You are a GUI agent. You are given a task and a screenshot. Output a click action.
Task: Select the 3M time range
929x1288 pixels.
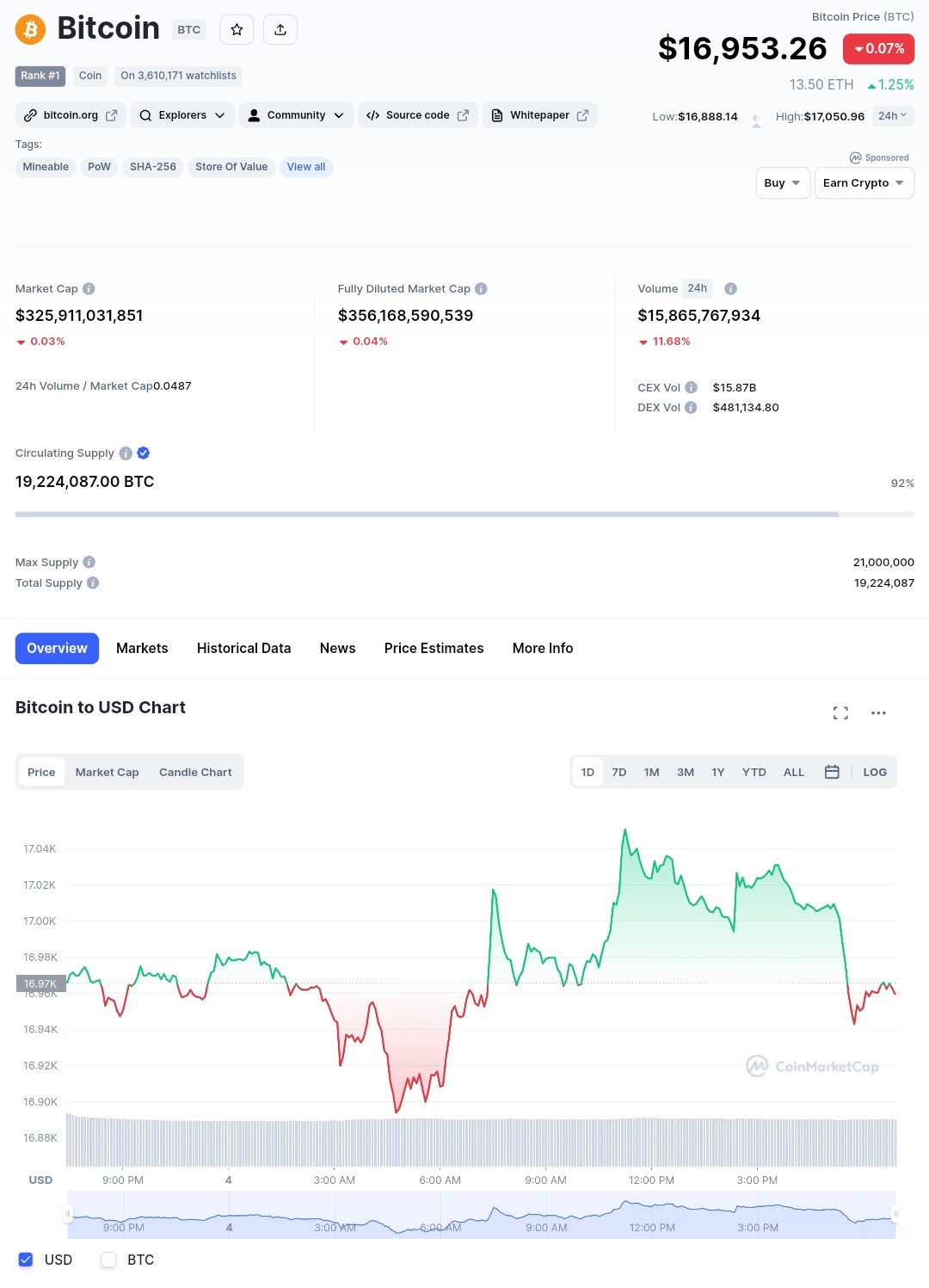pyautogui.click(x=686, y=773)
